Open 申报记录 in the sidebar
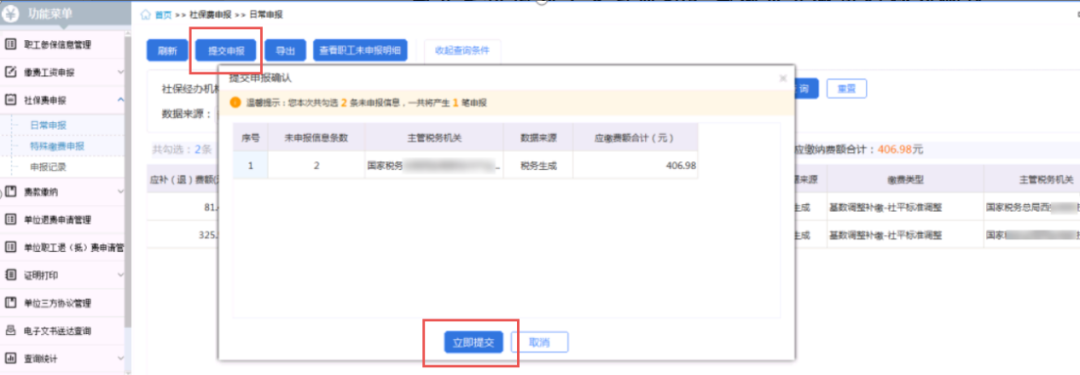 coord(48,167)
